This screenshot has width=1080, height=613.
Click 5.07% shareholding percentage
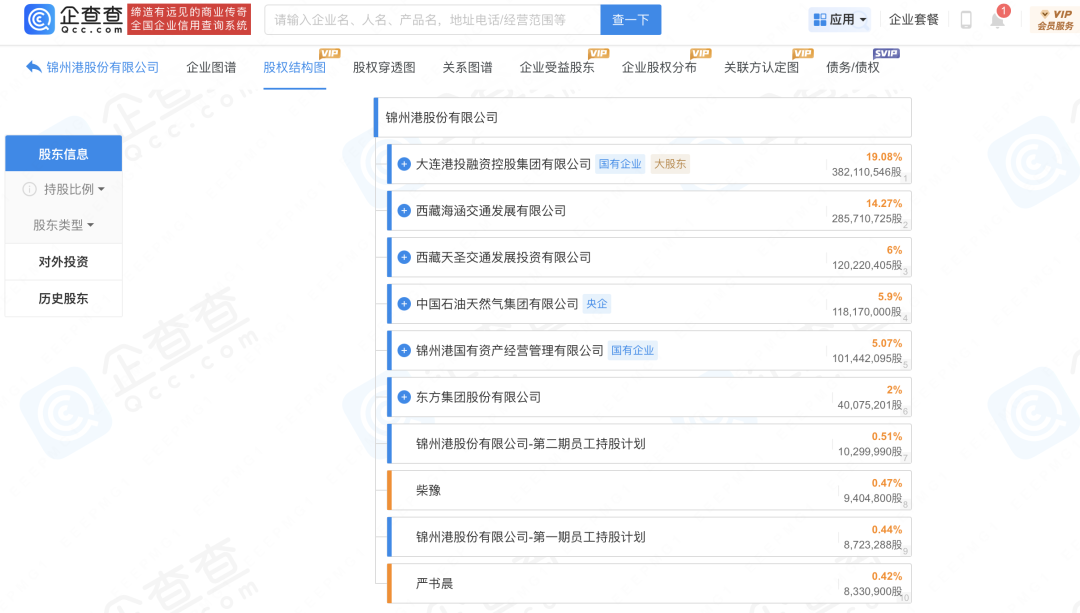coord(887,344)
